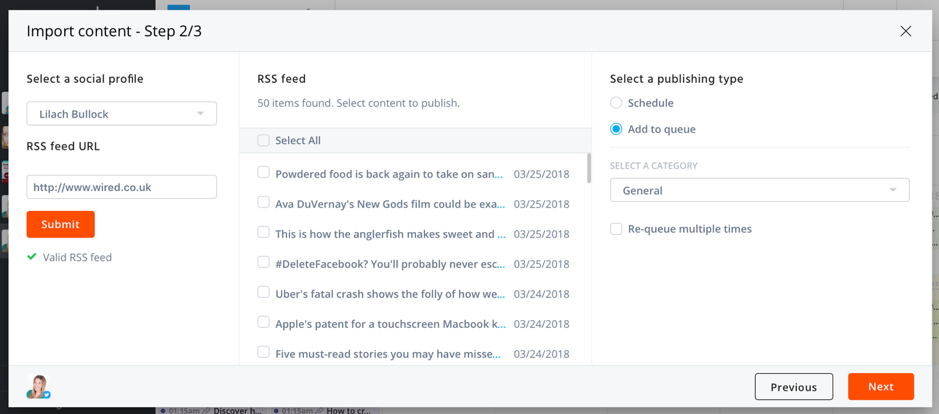Go back with the Previous button
The width and height of the screenshot is (939, 414).
point(793,387)
